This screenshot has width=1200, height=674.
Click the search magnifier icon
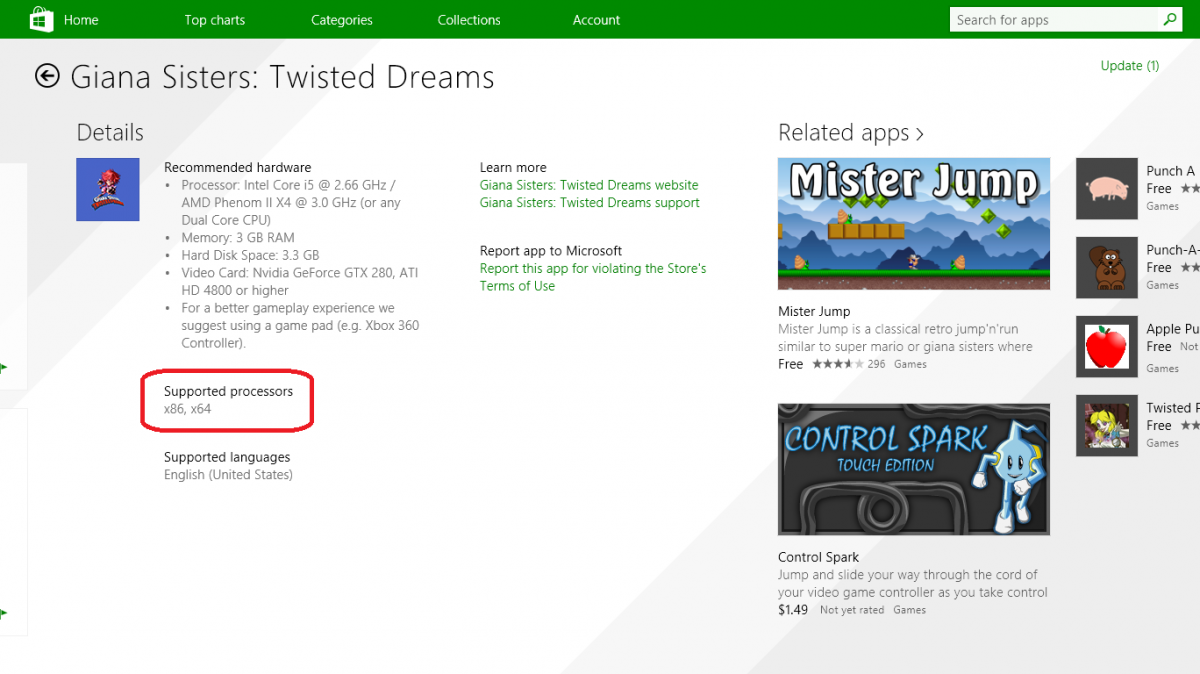coord(1169,19)
